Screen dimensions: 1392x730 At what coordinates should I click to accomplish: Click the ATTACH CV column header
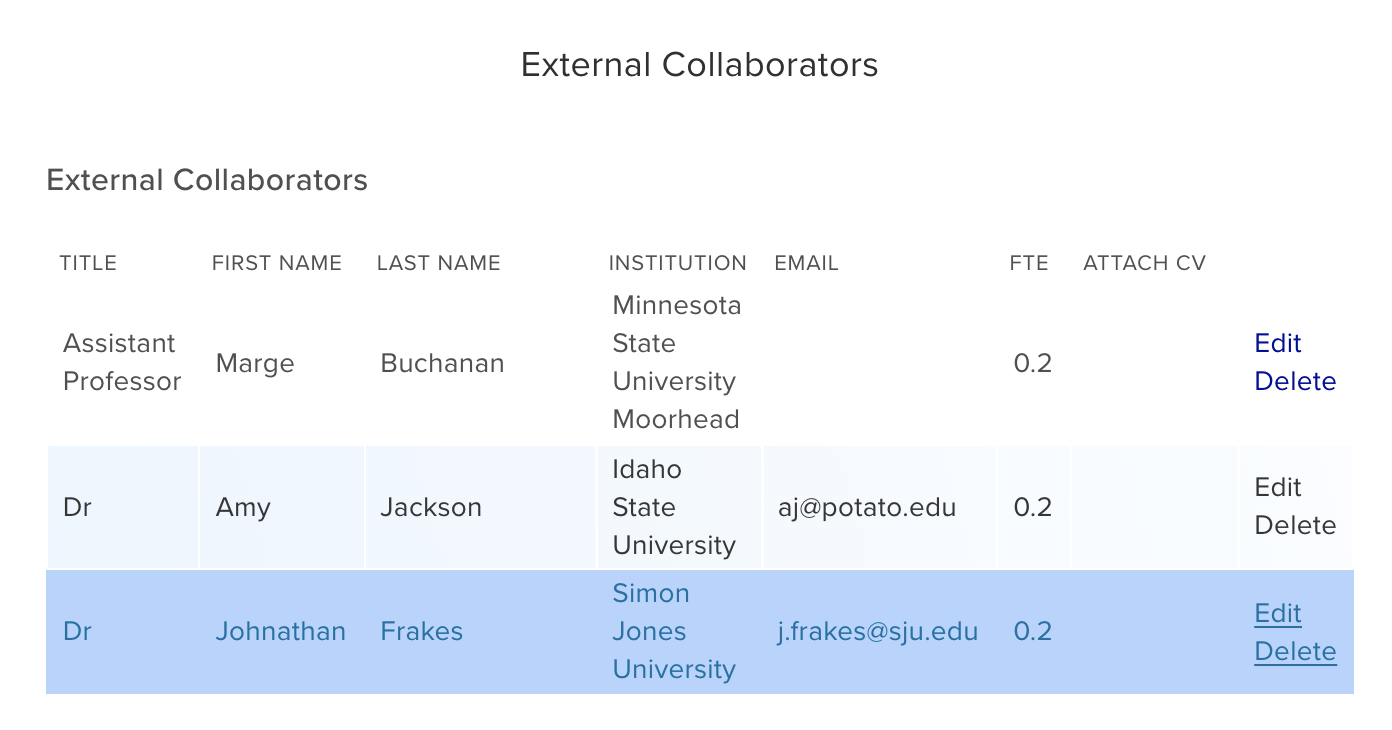click(1144, 263)
